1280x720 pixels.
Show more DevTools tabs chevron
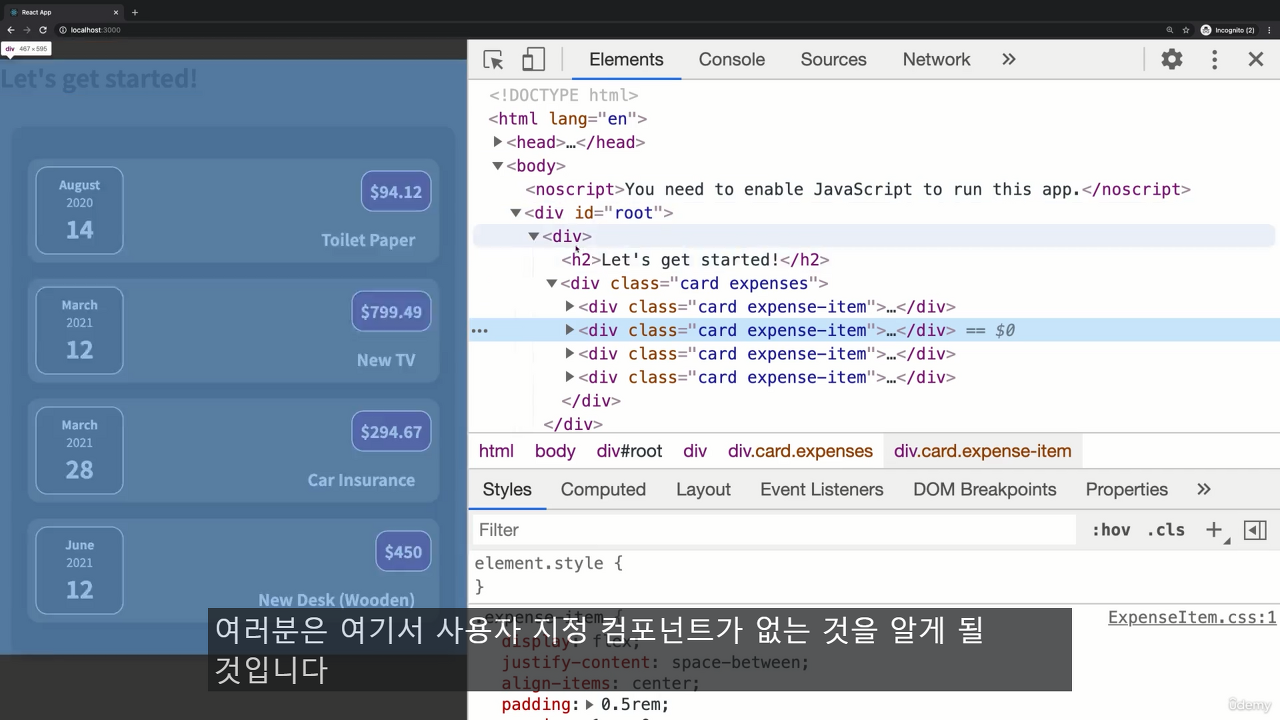coord(1009,59)
